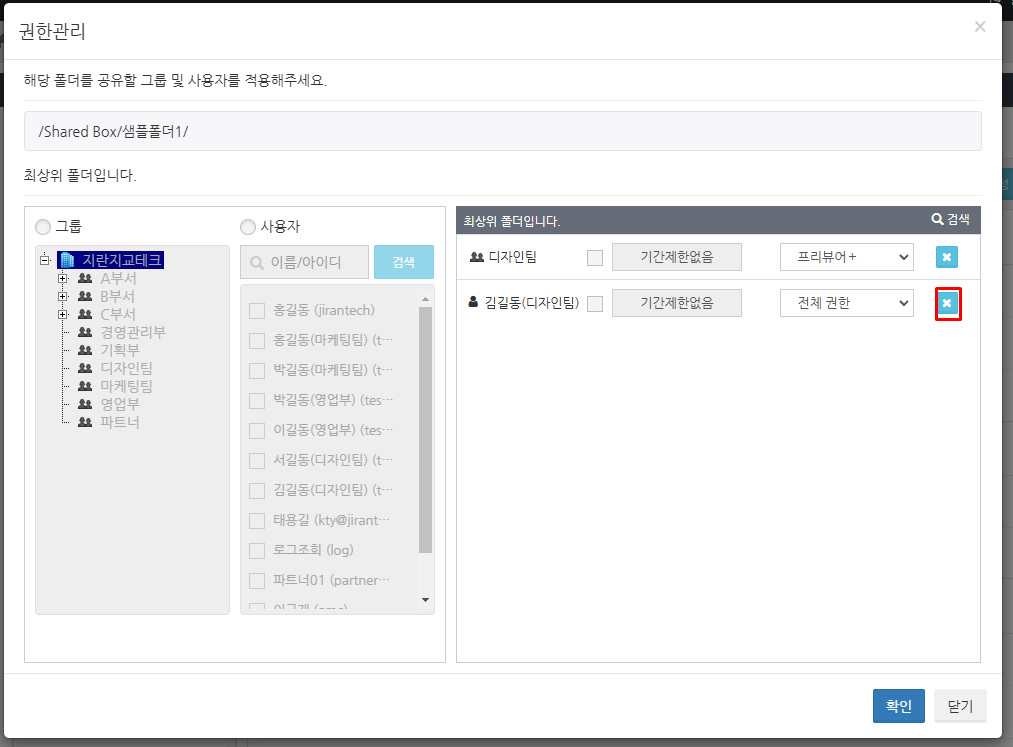
Task: Open the 전체 권한 permission dropdown
Action: (x=846, y=303)
